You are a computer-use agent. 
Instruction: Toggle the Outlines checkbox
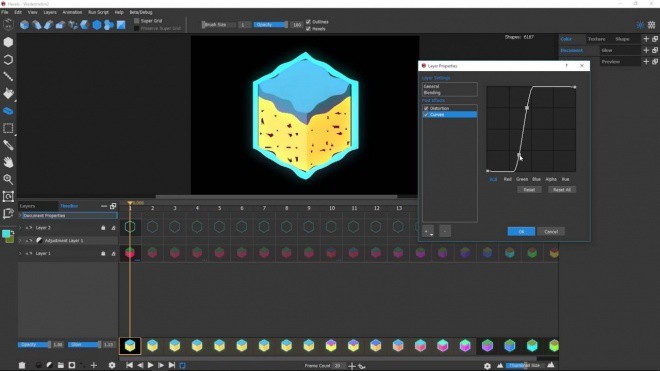coord(308,22)
